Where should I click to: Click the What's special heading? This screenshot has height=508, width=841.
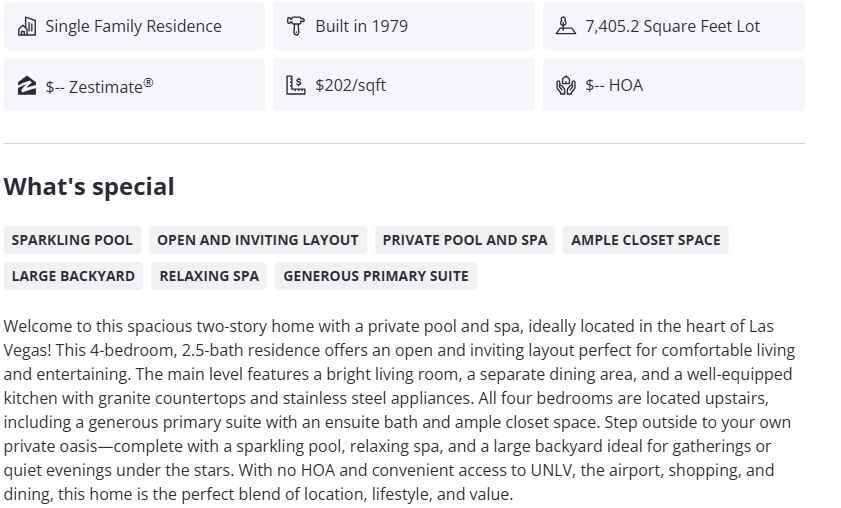(x=89, y=187)
